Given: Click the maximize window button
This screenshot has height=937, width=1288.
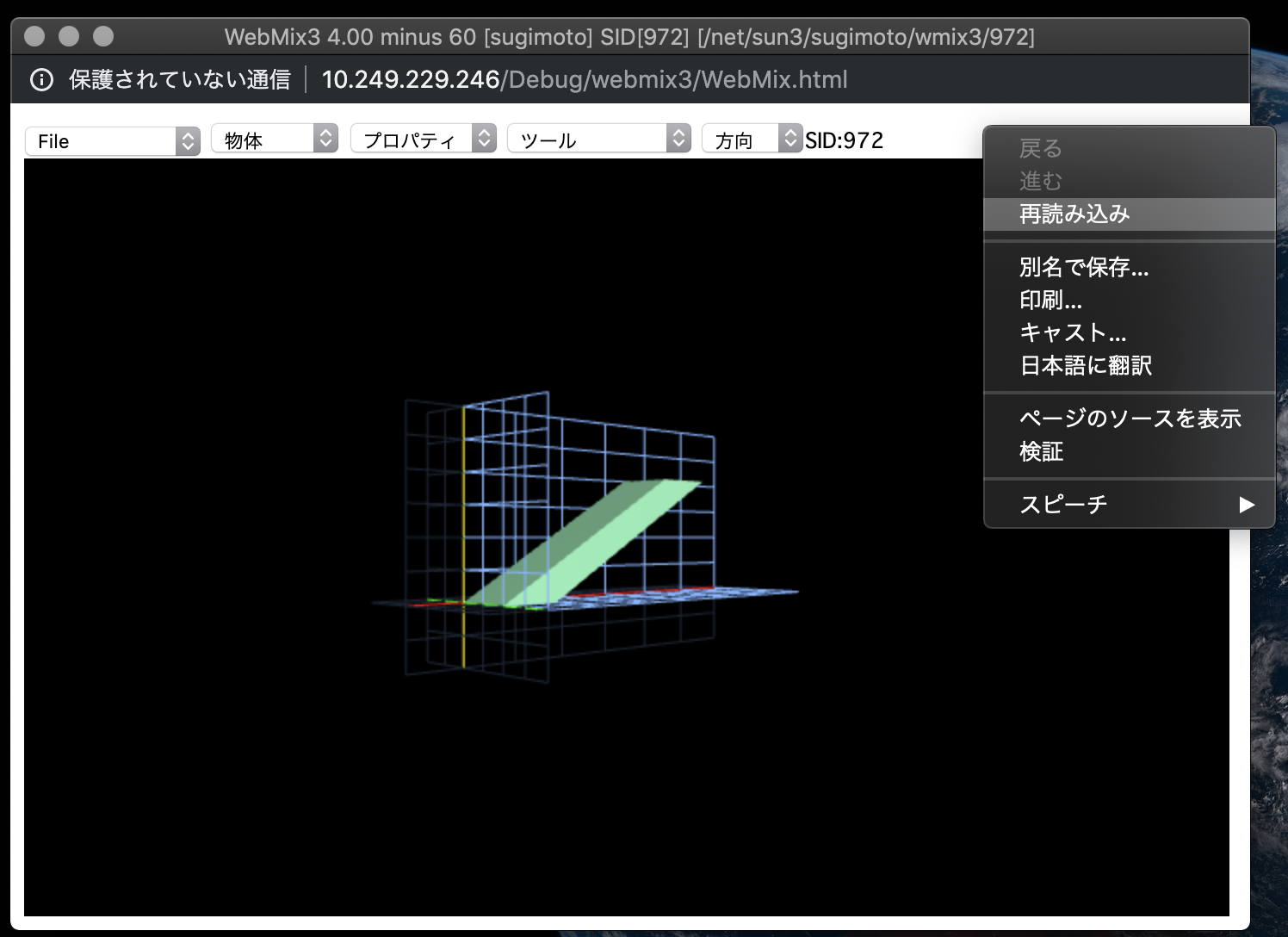Looking at the screenshot, I should (103, 36).
